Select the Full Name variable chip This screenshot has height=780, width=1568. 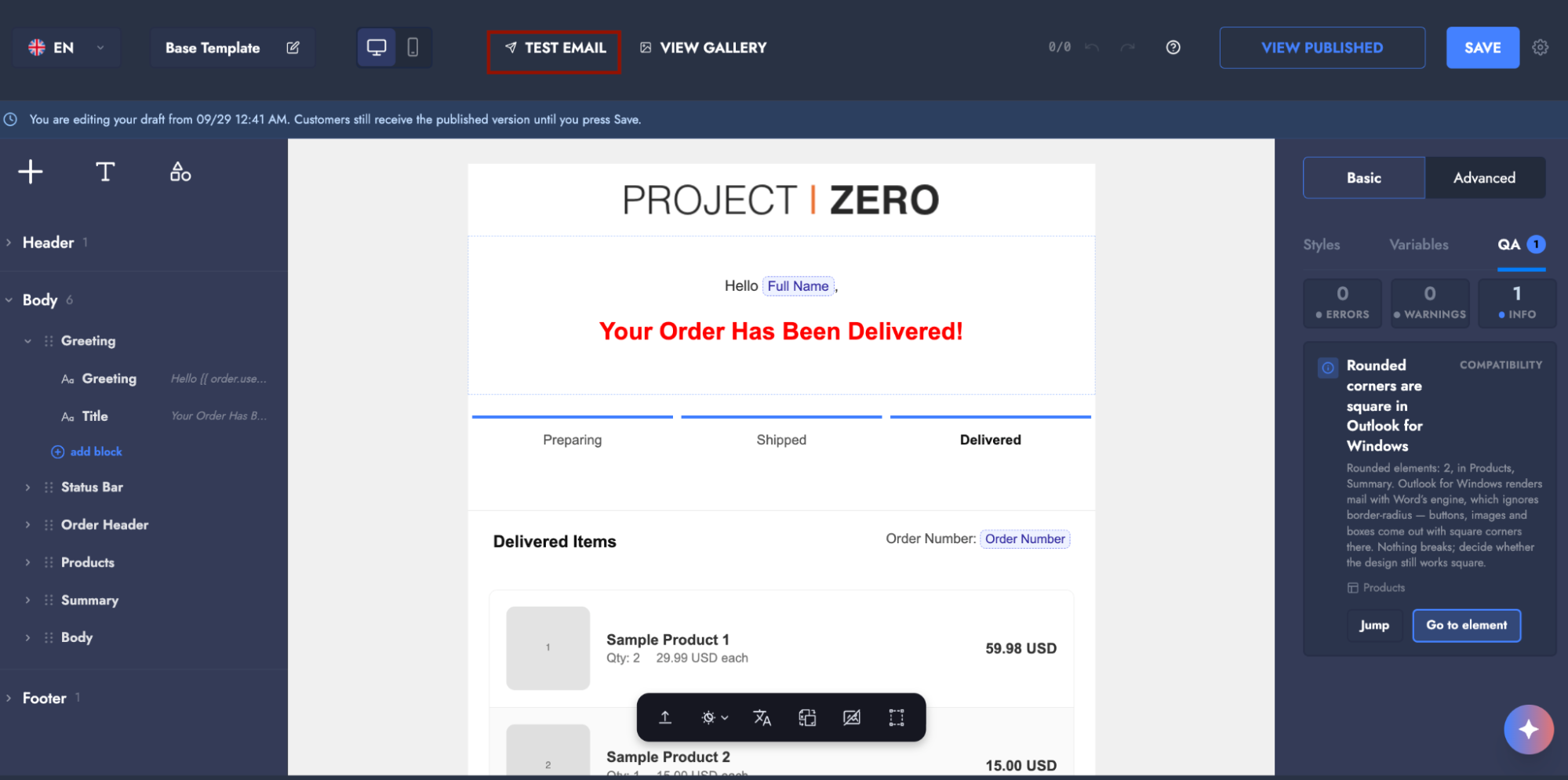pyautogui.click(x=798, y=287)
